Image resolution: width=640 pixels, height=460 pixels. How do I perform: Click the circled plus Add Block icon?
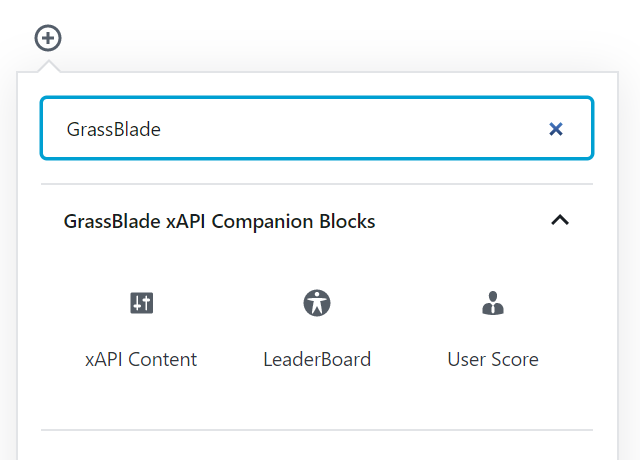pyautogui.click(x=48, y=38)
